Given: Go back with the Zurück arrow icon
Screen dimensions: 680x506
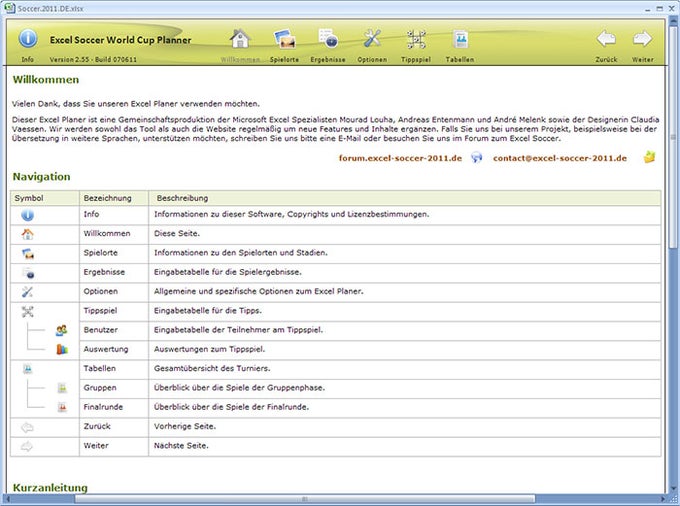Looking at the screenshot, I should (606, 39).
